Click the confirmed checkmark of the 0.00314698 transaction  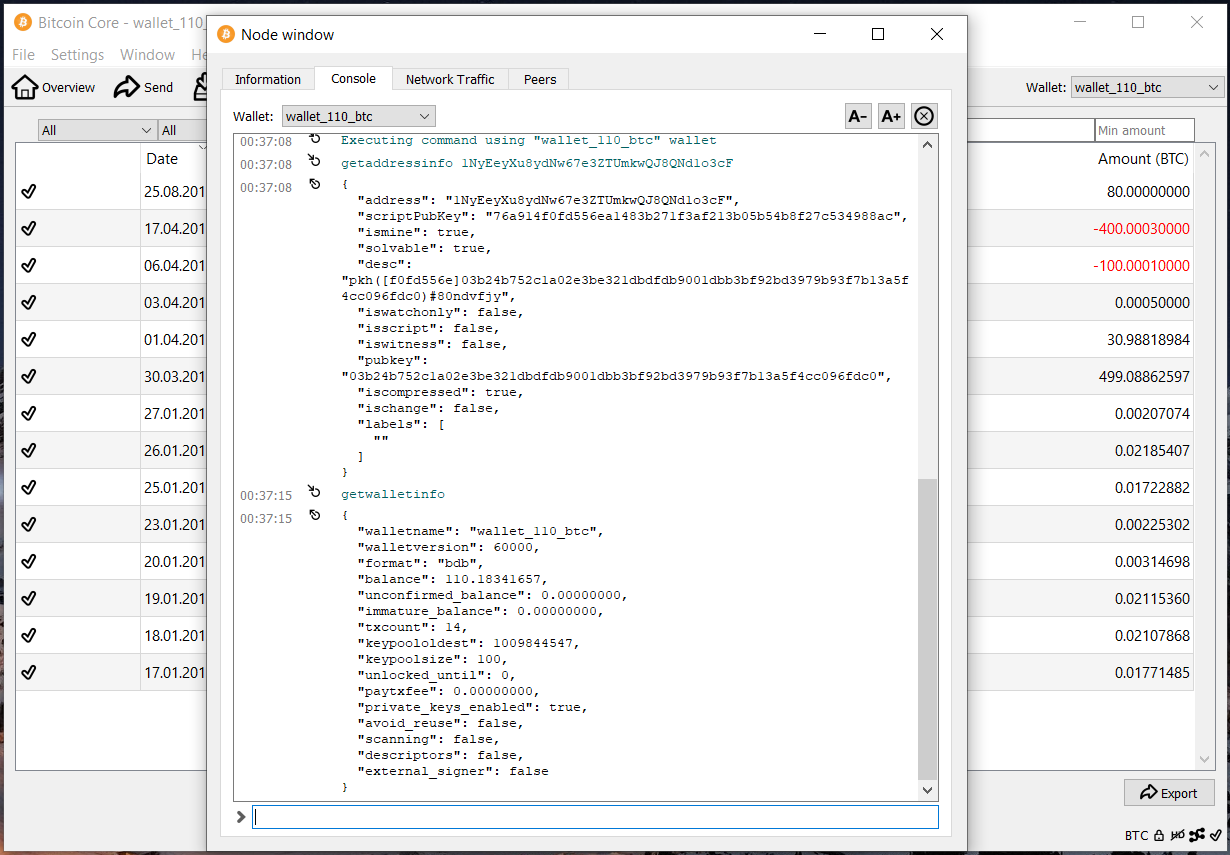pos(28,562)
